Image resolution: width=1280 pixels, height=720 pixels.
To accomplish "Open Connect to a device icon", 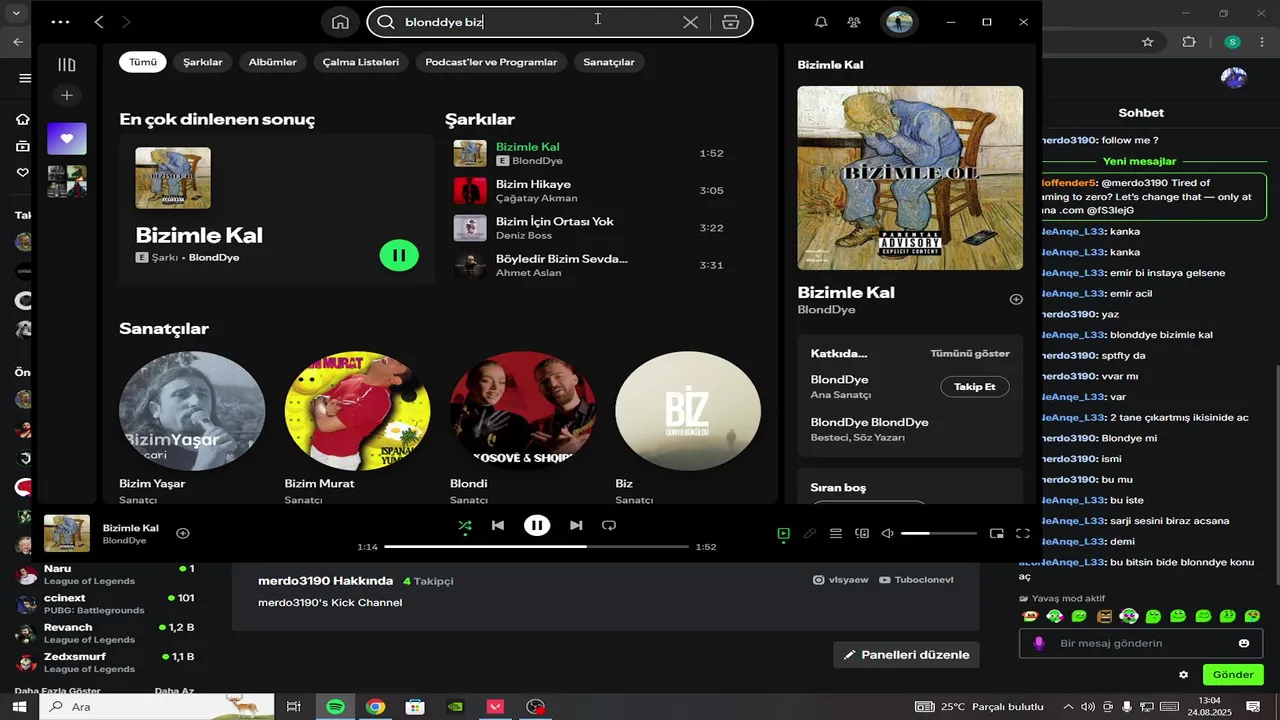I will pos(862,534).
